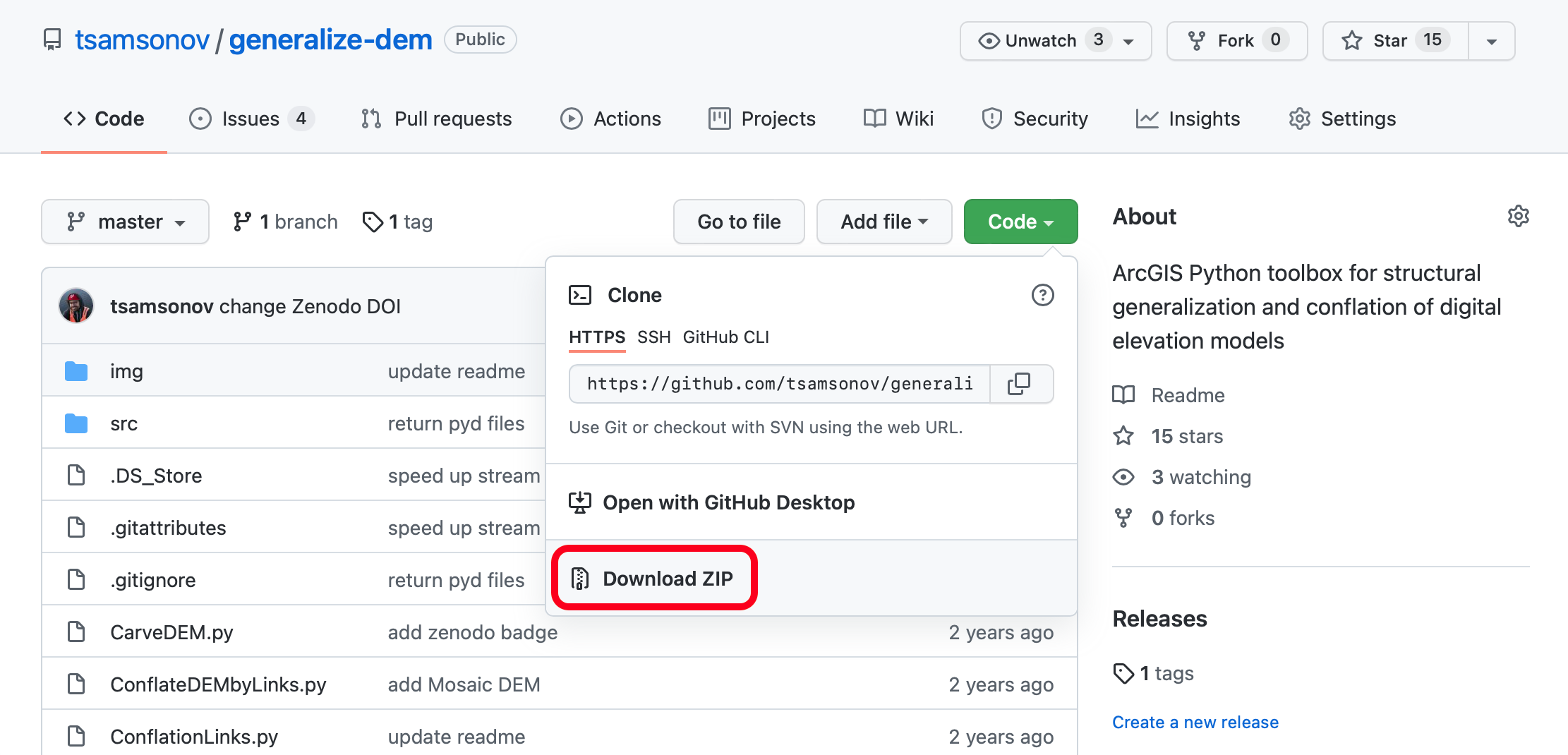Viewport: 1568px width, 755px height.
Task: Open the Releases heading link
Action: click(1160, 619)
